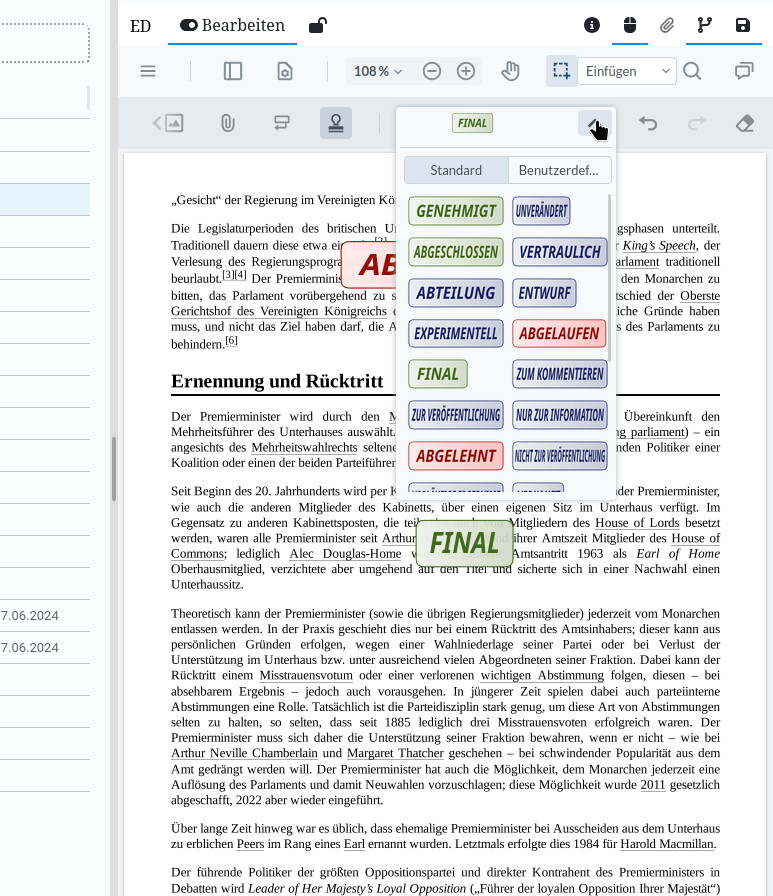Image resolution: width=773 pixels, height=896 pixels.
Task: Open the 108 % zoom level dropdown
Action: [378, 71]
